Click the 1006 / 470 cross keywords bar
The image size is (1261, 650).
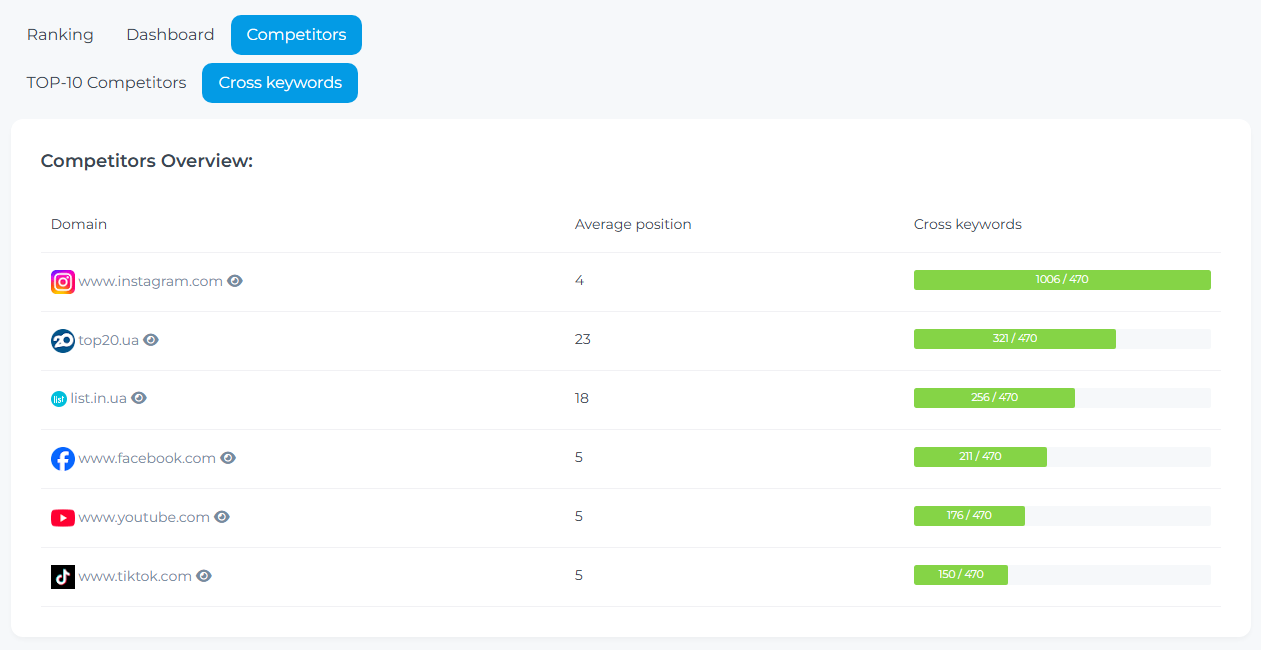point(1062,280)
